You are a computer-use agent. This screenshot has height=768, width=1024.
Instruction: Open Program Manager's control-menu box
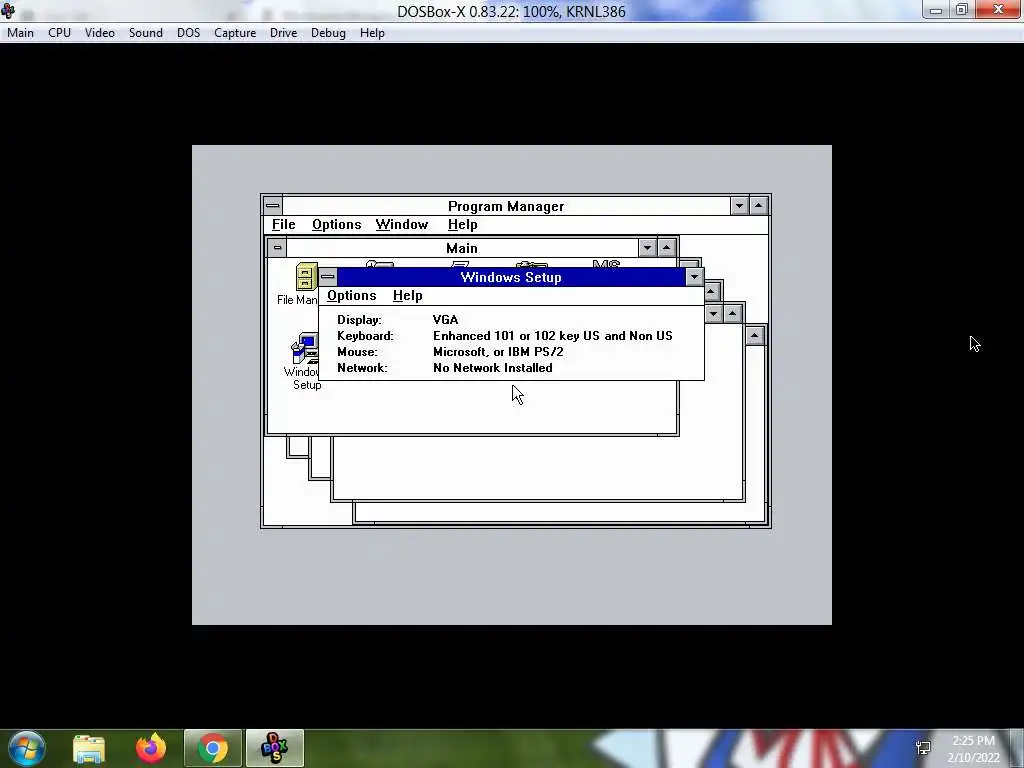[x=273, y=206]
